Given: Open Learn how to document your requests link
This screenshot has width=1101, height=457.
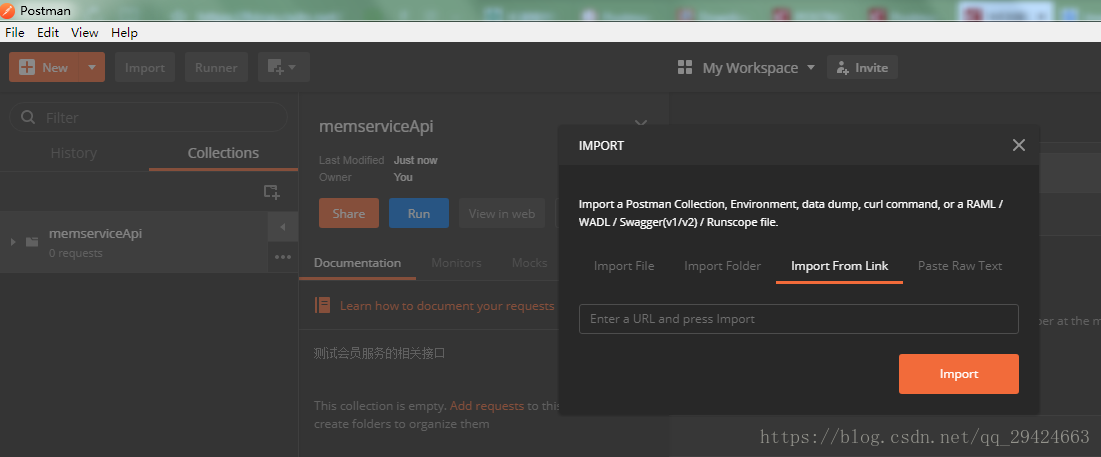Looking at the screenshot, I should 447,306.
